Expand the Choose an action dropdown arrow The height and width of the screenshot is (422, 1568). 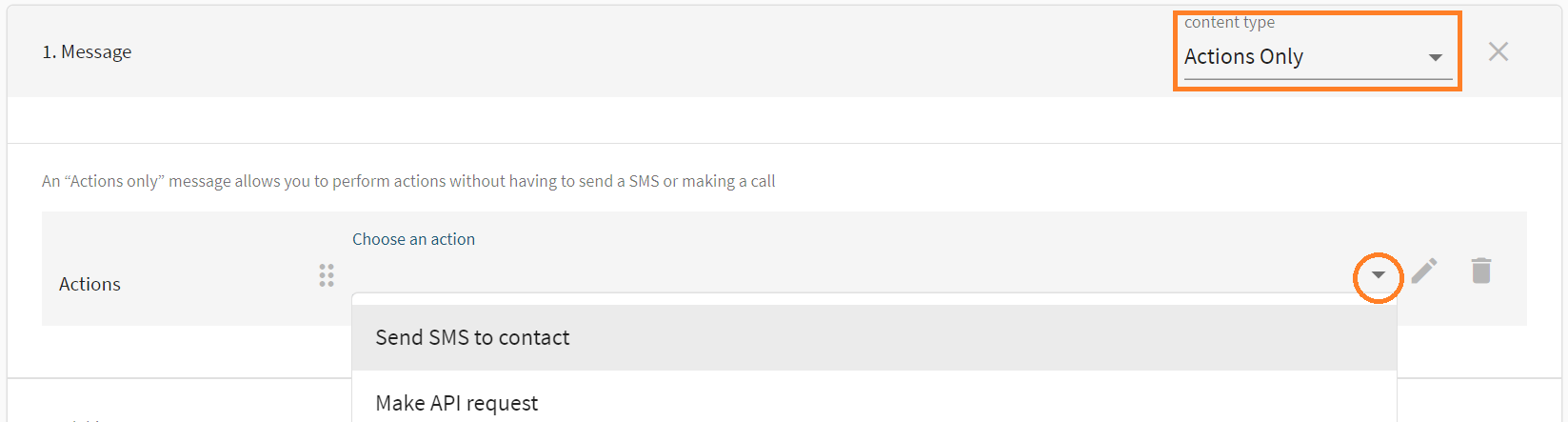(x=1378, y=275)
